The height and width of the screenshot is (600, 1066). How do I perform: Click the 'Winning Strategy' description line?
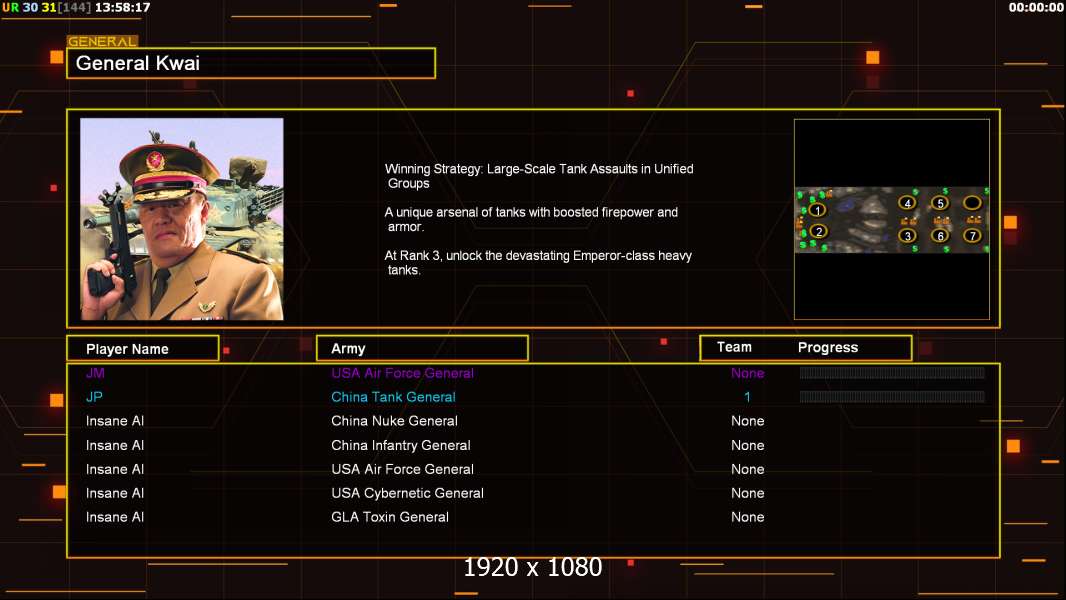pos(539,176)
